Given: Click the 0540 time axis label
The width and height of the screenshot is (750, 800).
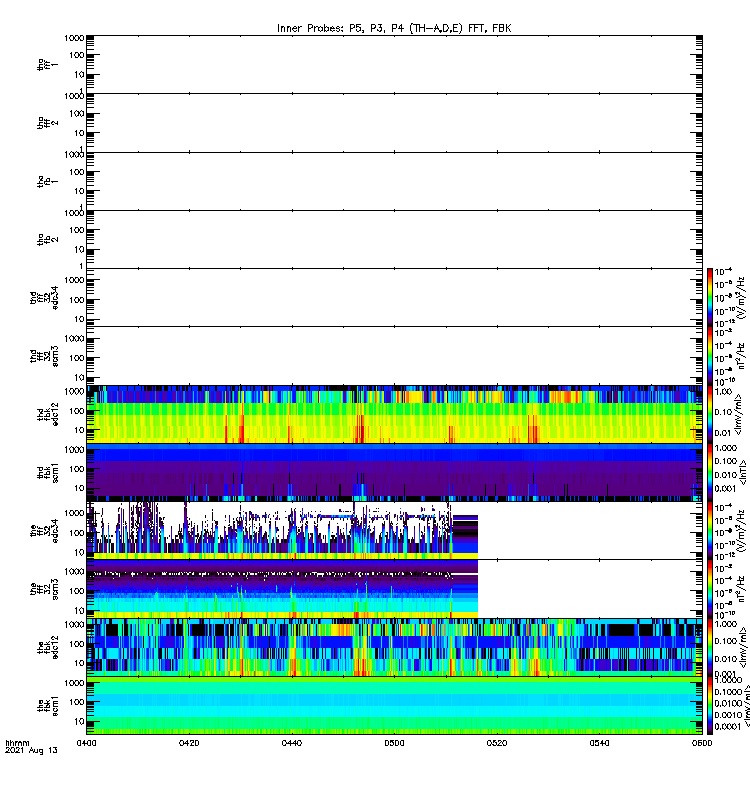Looking at the screenshot, I should click(599, 743).
